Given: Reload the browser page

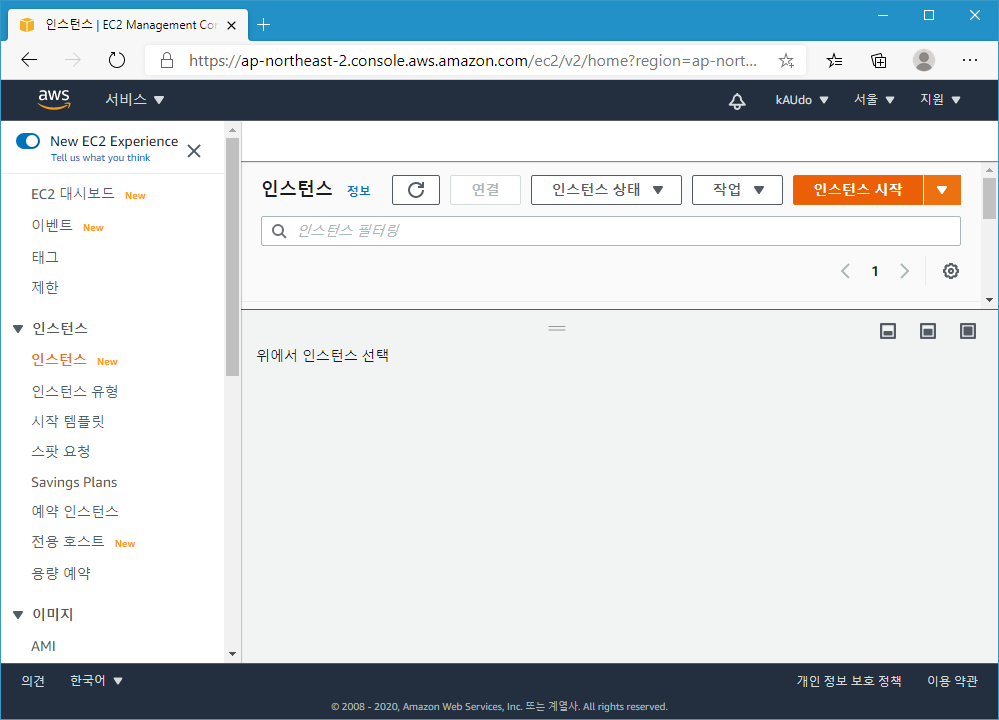Looking at the screenshot, I should (117, 61).
